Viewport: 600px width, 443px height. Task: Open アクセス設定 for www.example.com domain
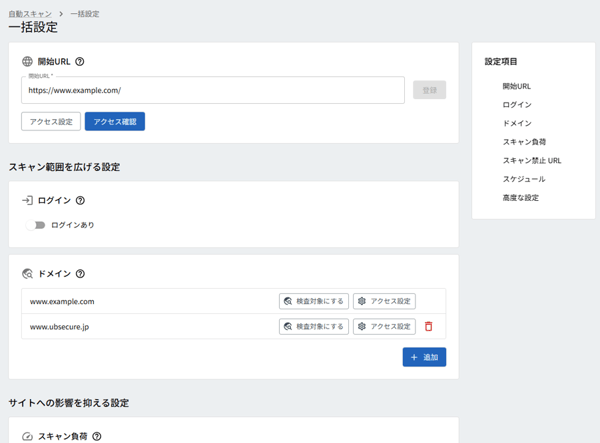coord(384,301)
